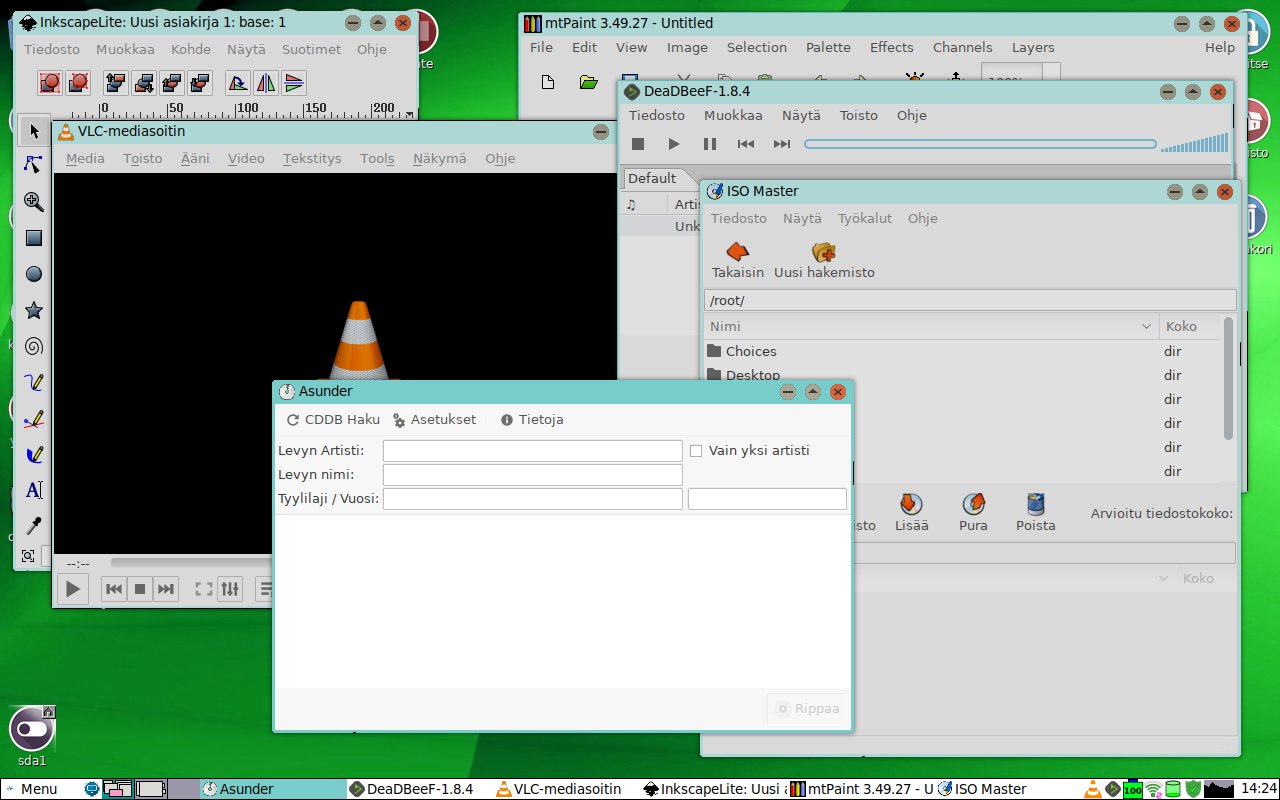1280x800 pixels.
Task: Open the Toisto menu in DeaDBeeF
Action: (858, 115)
